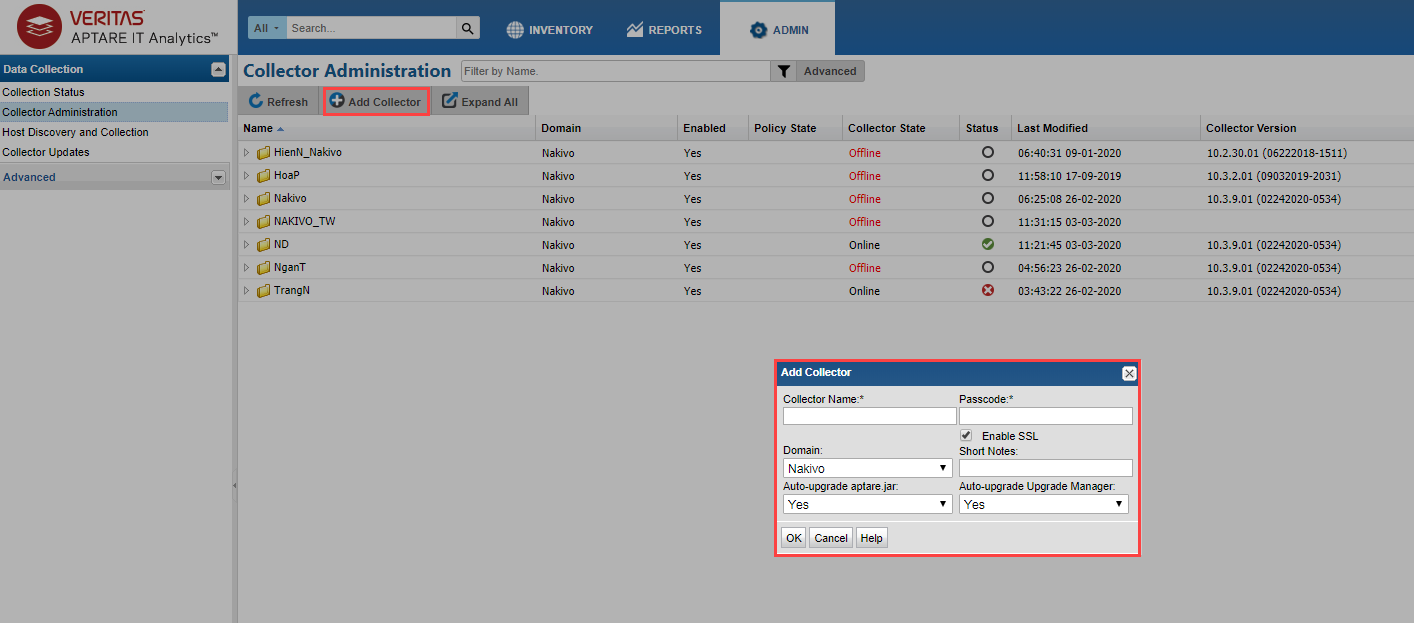The width and height of the screenshot is (1414, 623).
Task: Click the red error status icon for TrangN
Action: (988, 290)
